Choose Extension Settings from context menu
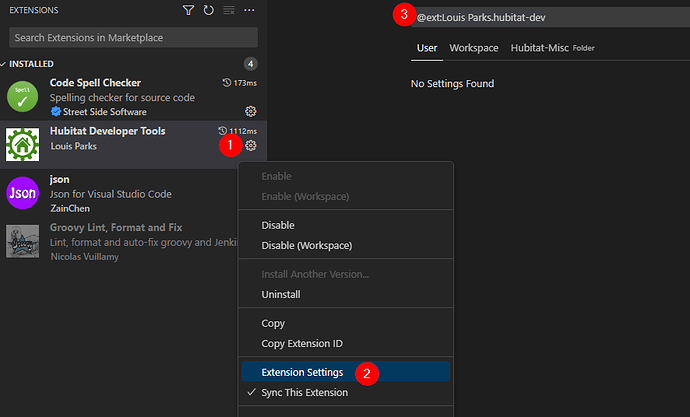This screenshot has height=417, width=690. coord(302,372)
